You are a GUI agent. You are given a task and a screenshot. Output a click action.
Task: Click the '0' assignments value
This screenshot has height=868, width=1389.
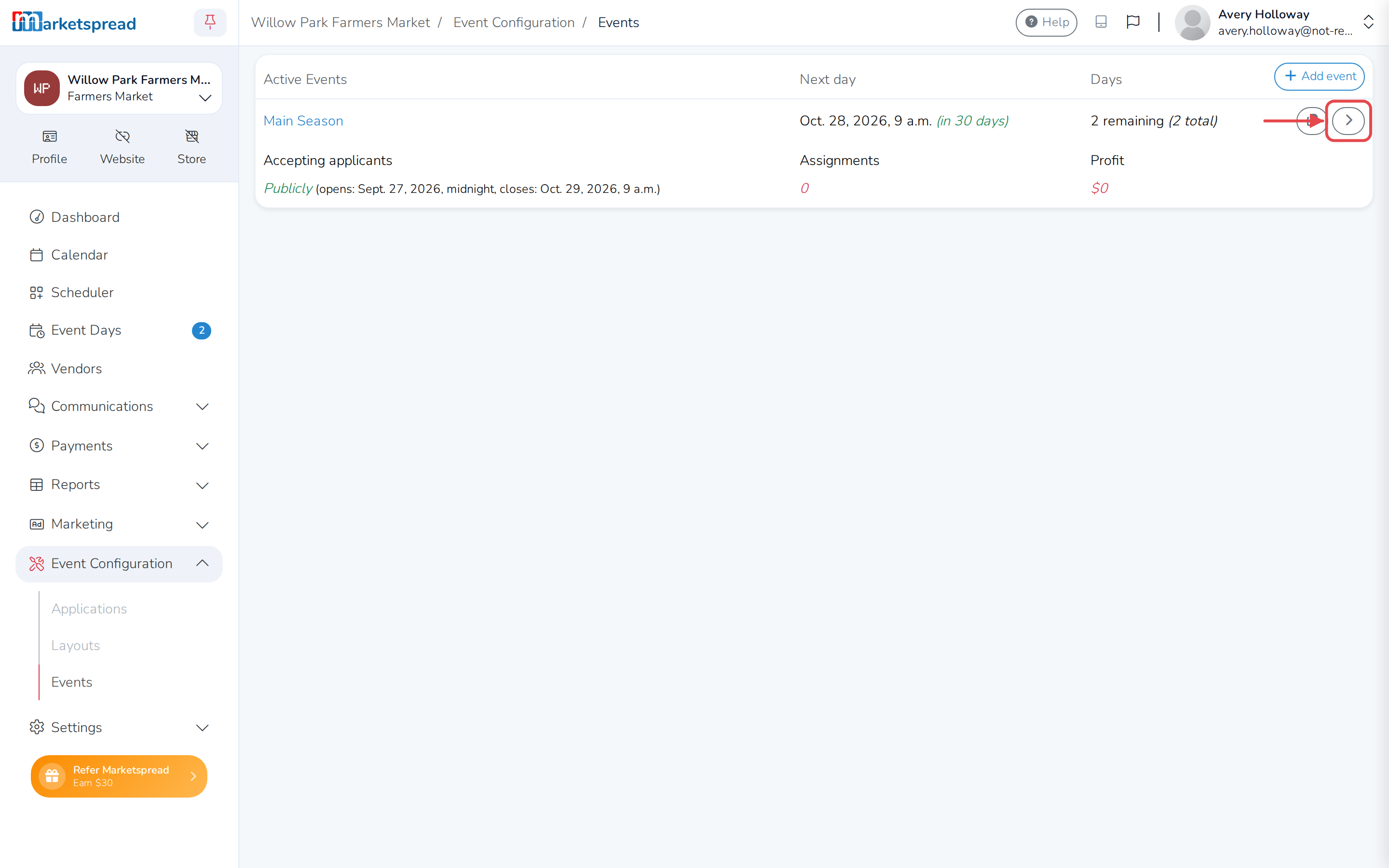804,188
